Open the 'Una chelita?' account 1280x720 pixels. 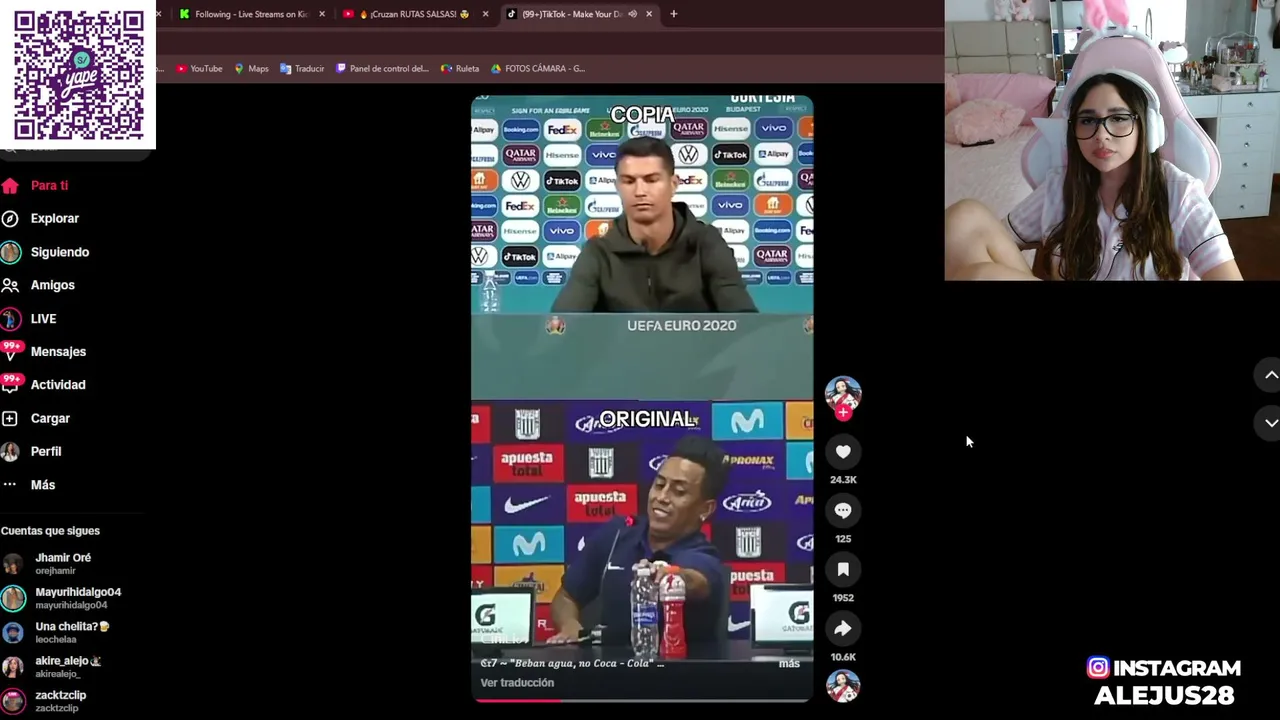point(72,632)
